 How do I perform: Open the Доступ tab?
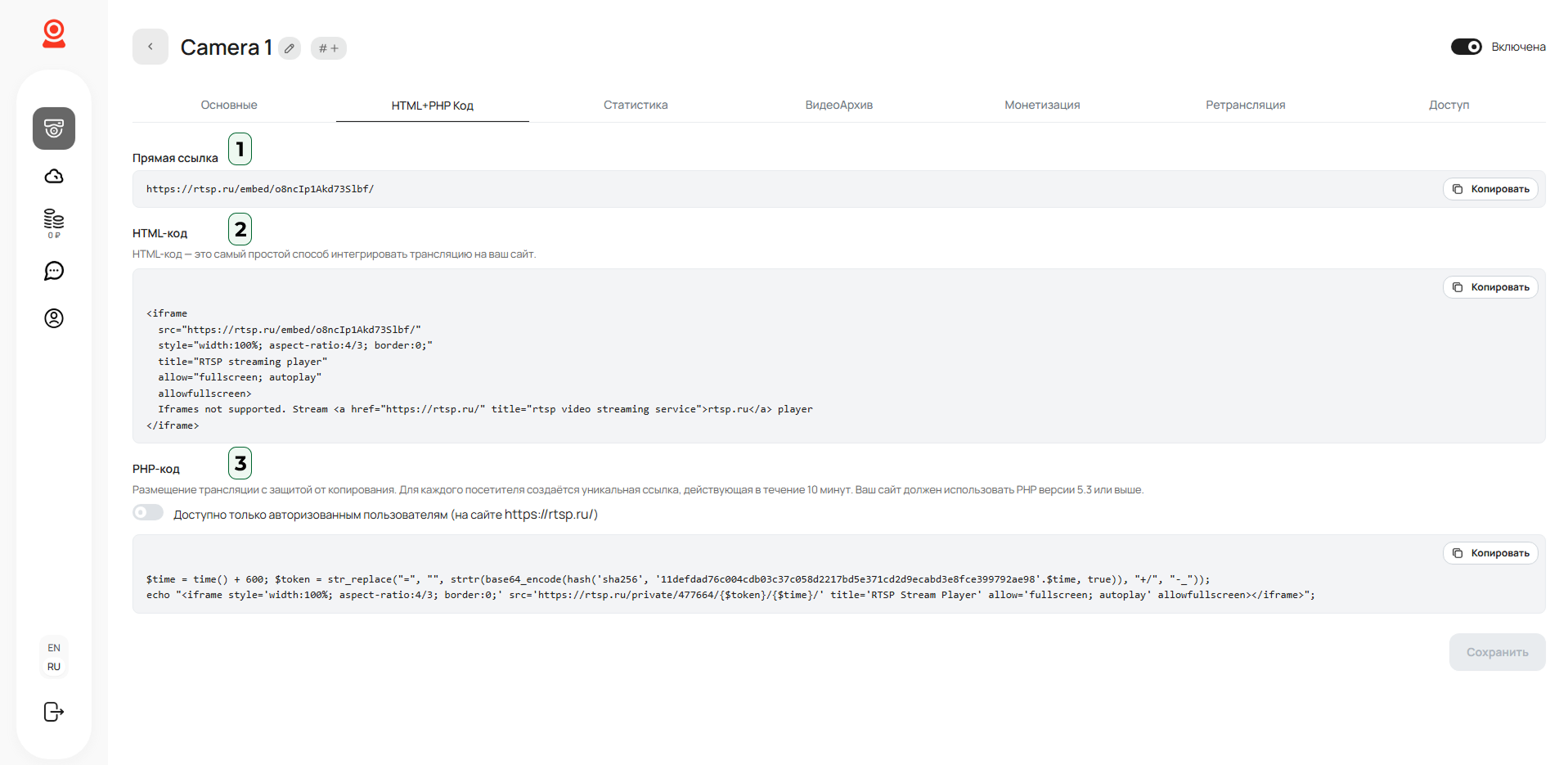(x=1449, y=105)
